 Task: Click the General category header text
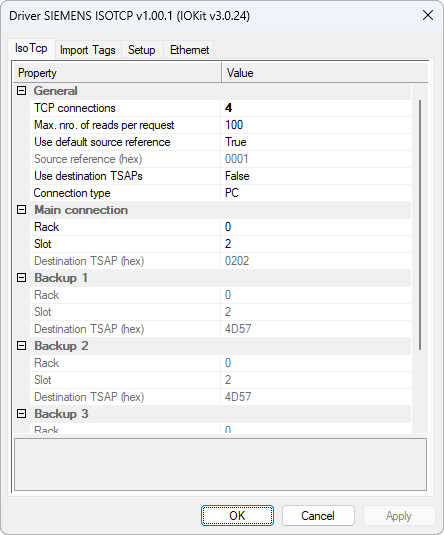pyautogui.click(x=55, y=91)
